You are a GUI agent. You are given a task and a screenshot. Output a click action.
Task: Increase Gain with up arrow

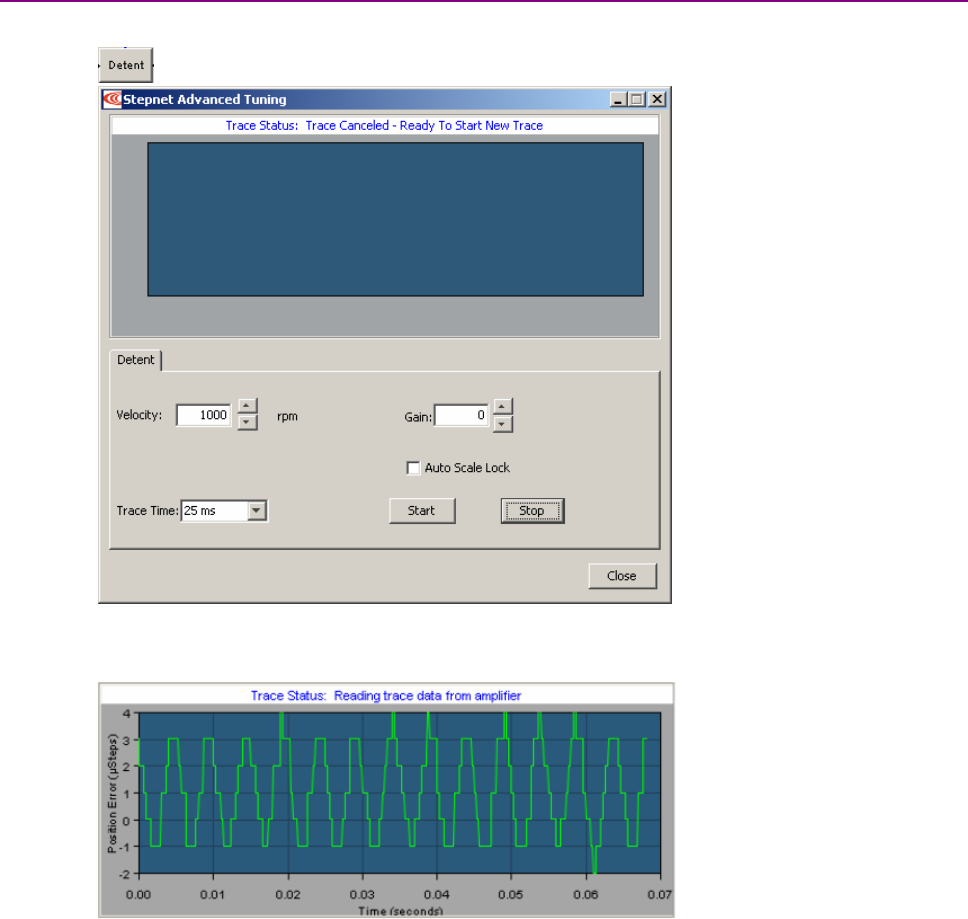point(503,407)
